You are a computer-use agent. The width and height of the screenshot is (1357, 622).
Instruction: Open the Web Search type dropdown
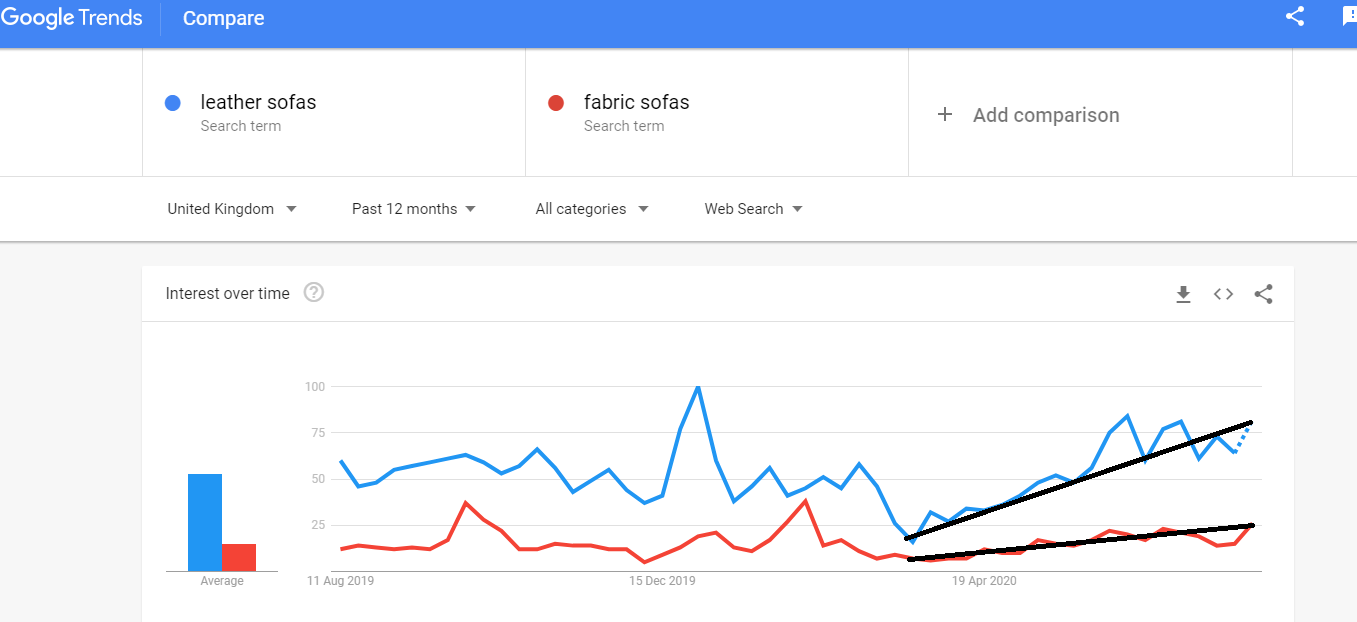[x=753, y=209]
